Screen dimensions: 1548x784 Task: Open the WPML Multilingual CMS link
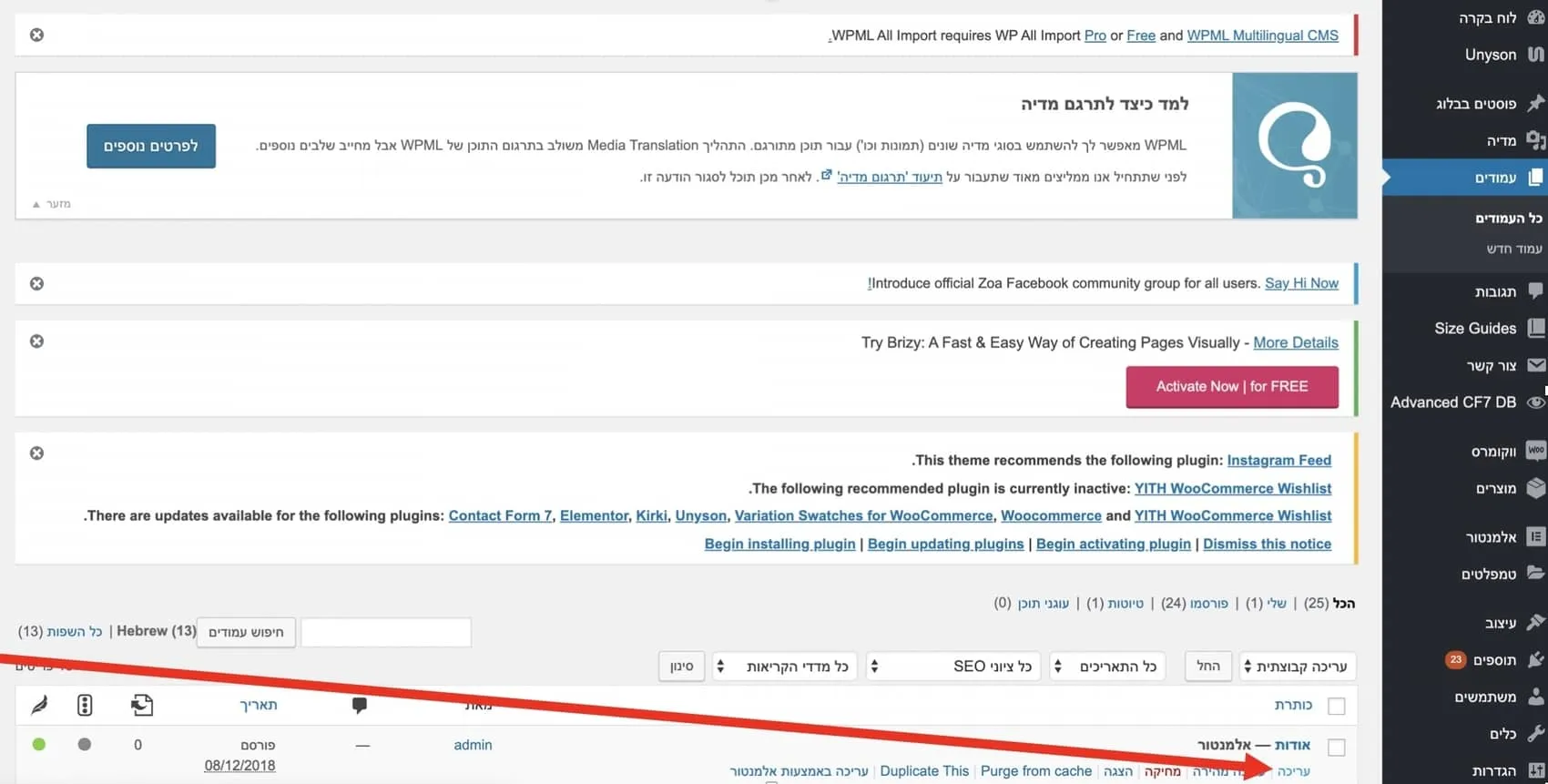(x=1262, y=36)
